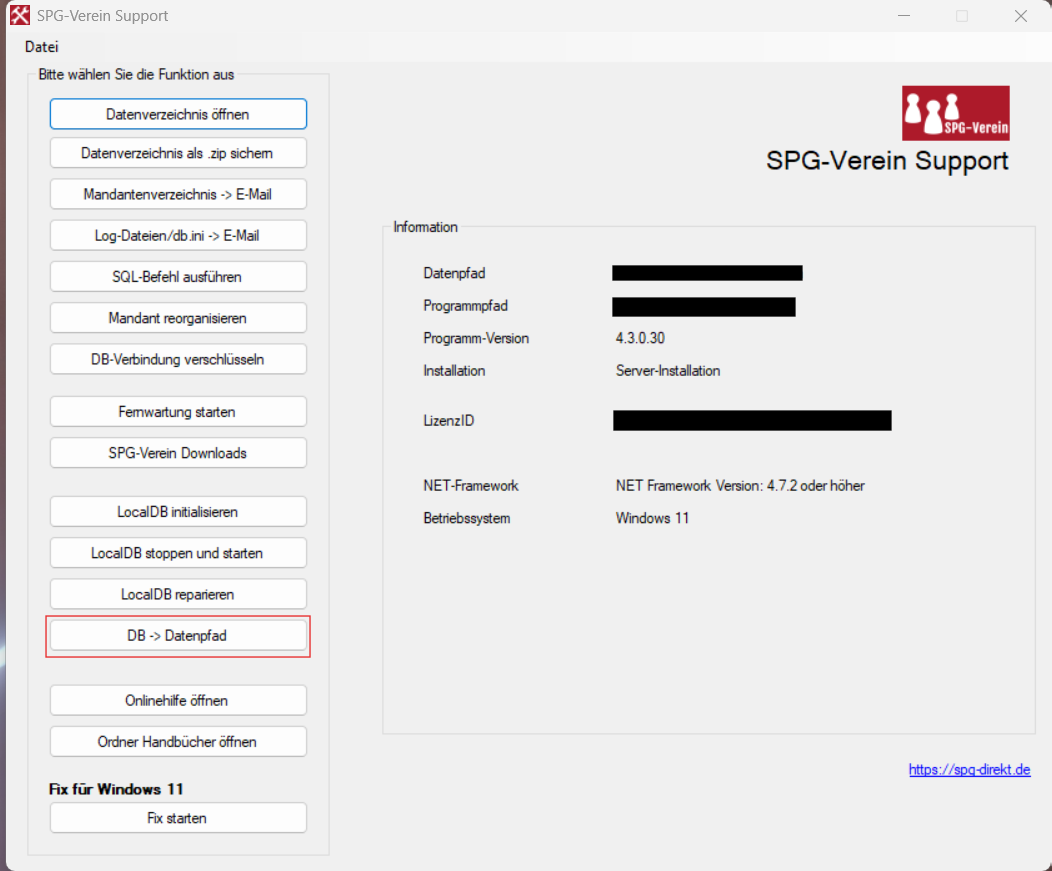Click LocalDB initialisieren

point(178,512)
